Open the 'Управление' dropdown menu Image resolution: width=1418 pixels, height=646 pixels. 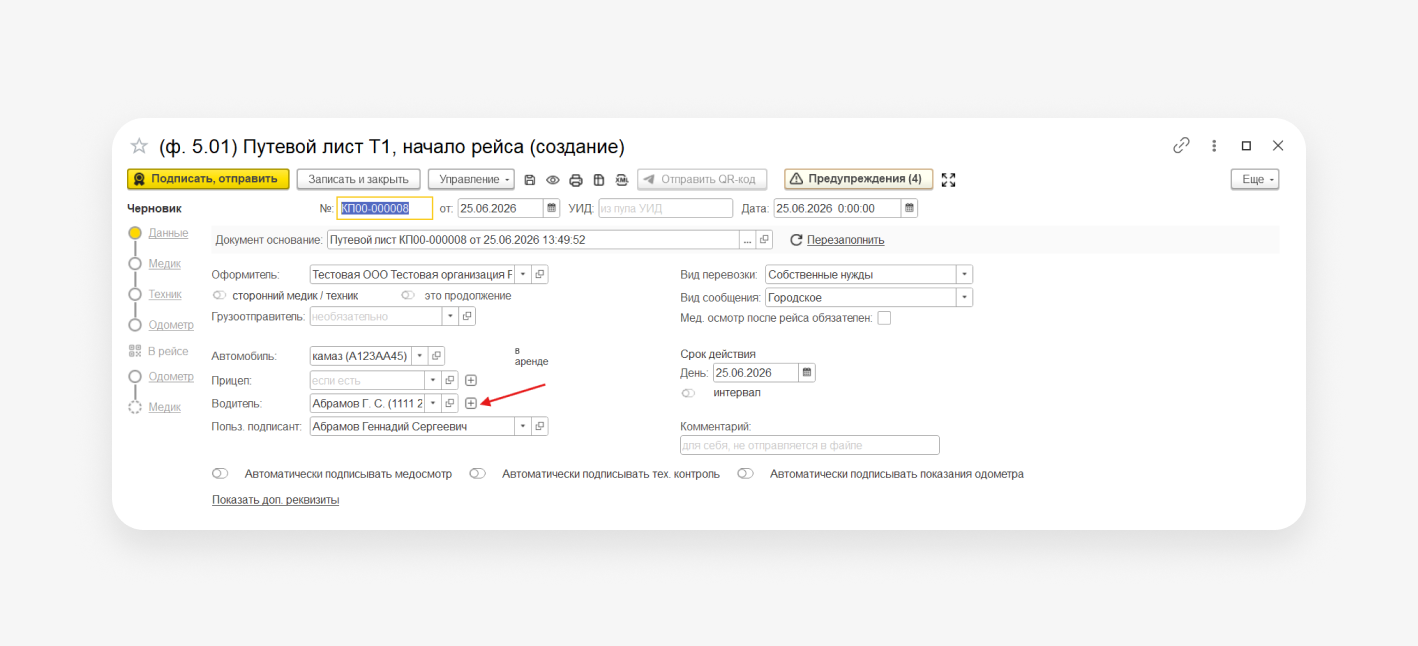click(471, 179)
